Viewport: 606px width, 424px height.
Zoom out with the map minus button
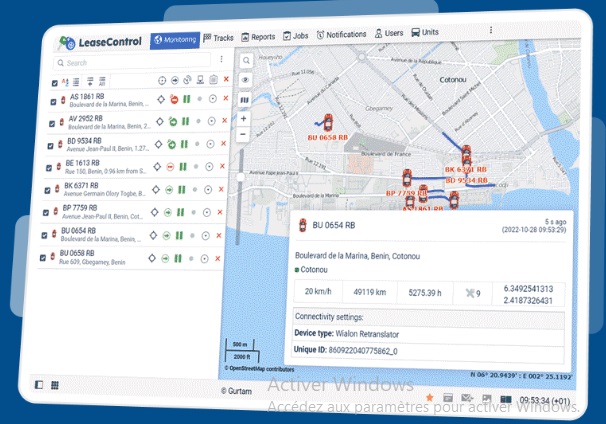[x=243, y=133]
